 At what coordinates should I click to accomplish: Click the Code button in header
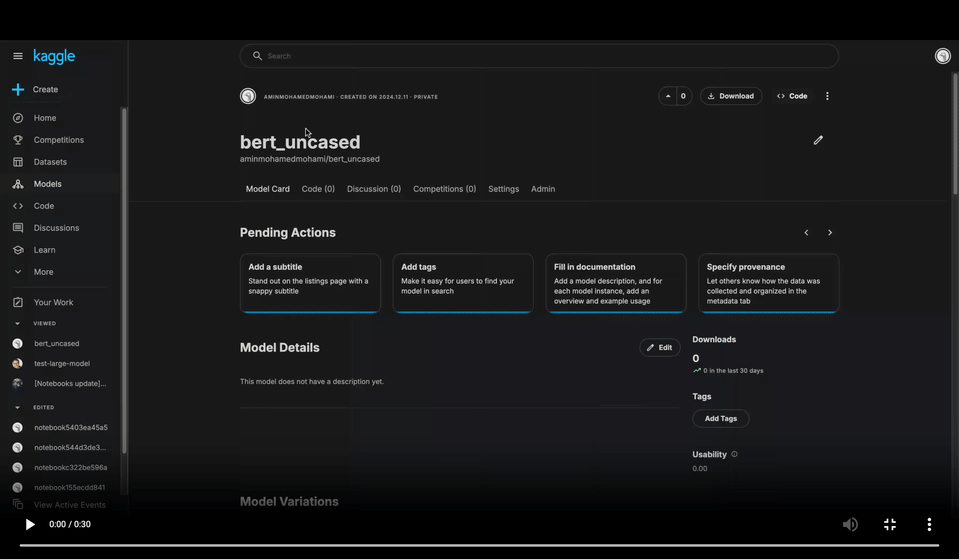(x=792, y=96)
